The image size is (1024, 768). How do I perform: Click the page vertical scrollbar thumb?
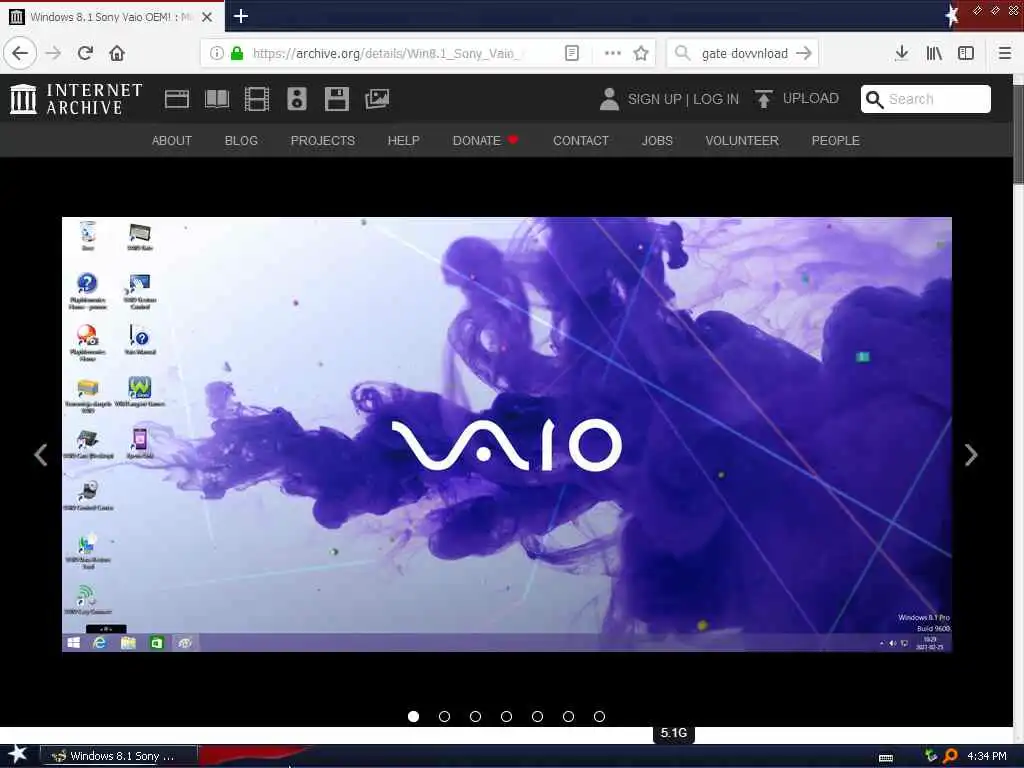pos(1018,134)
